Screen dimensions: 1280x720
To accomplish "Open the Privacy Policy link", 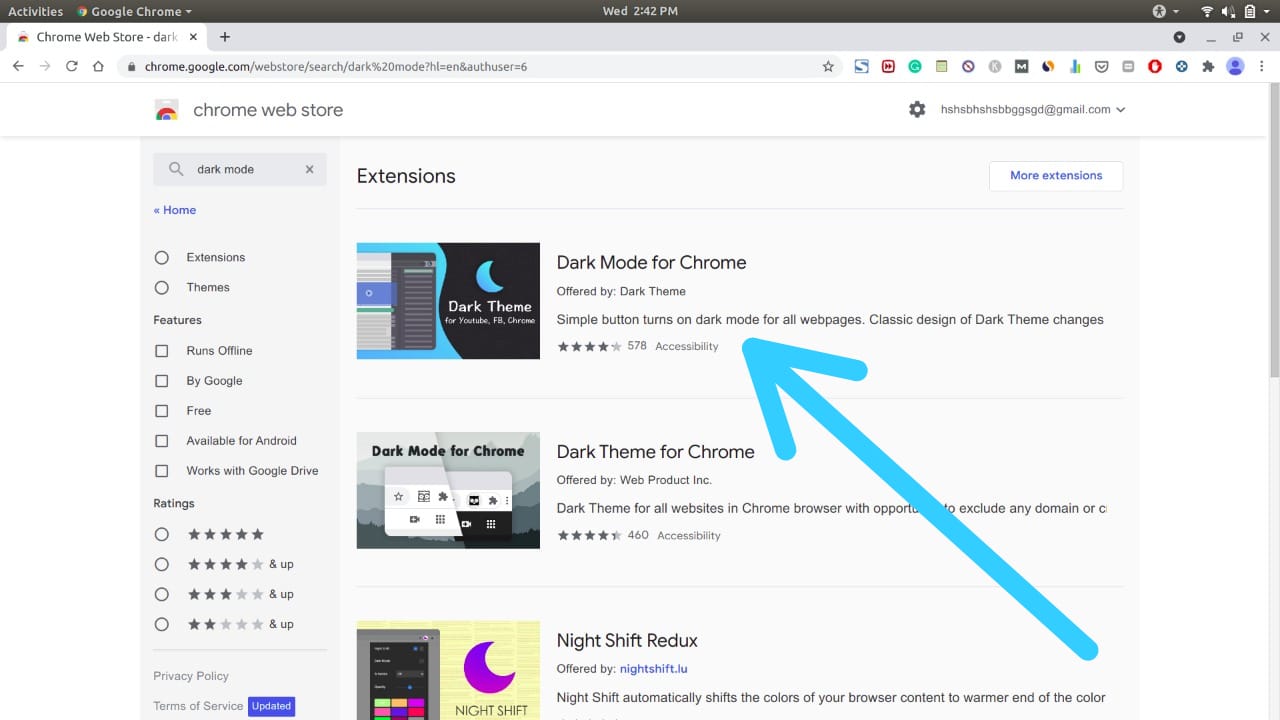I will click(x=191, y=676).
